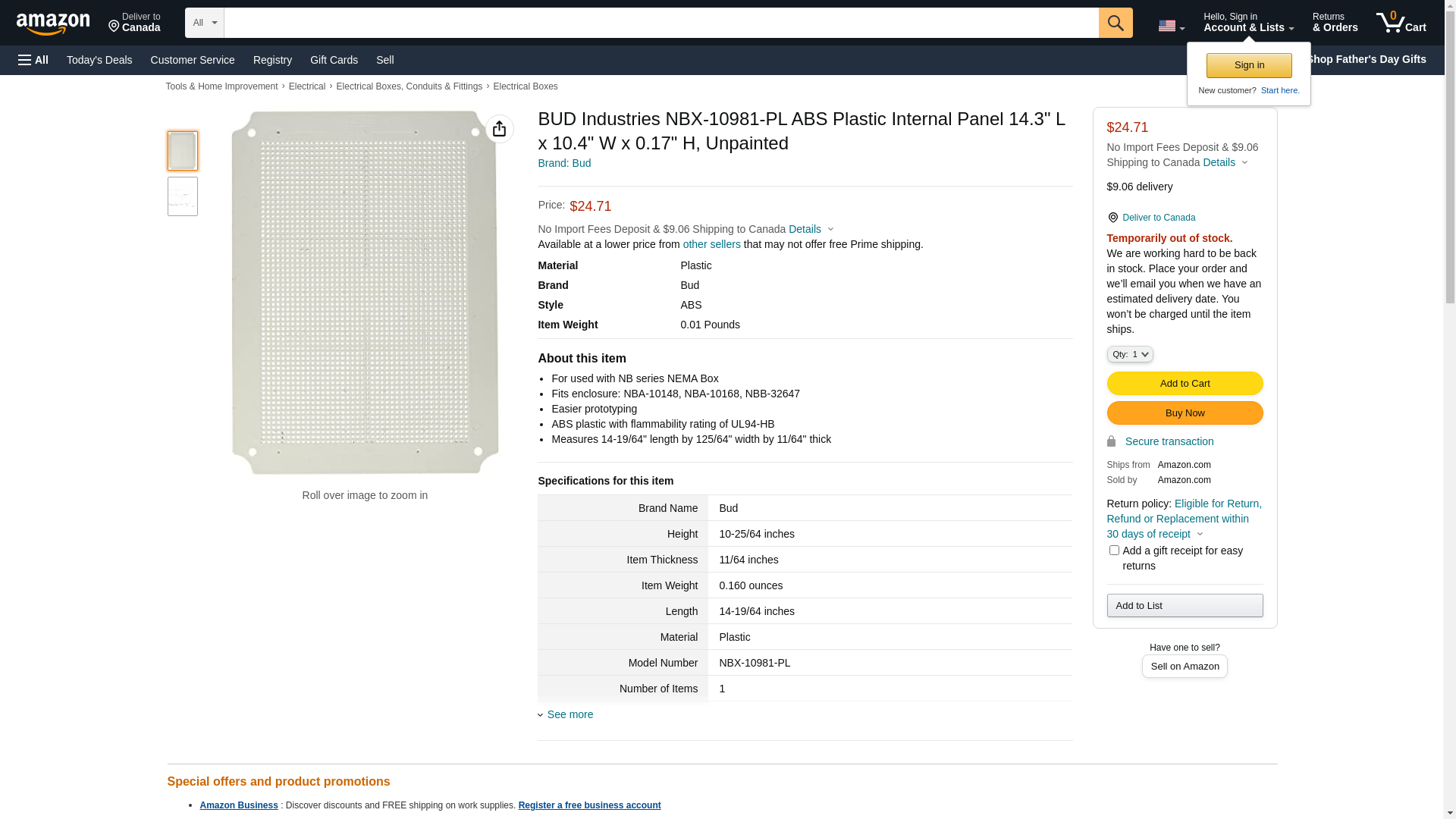This screenshot has height=819, width=1456.
Task: Click the Secure transaction lock link
Action: point(1169,441)
